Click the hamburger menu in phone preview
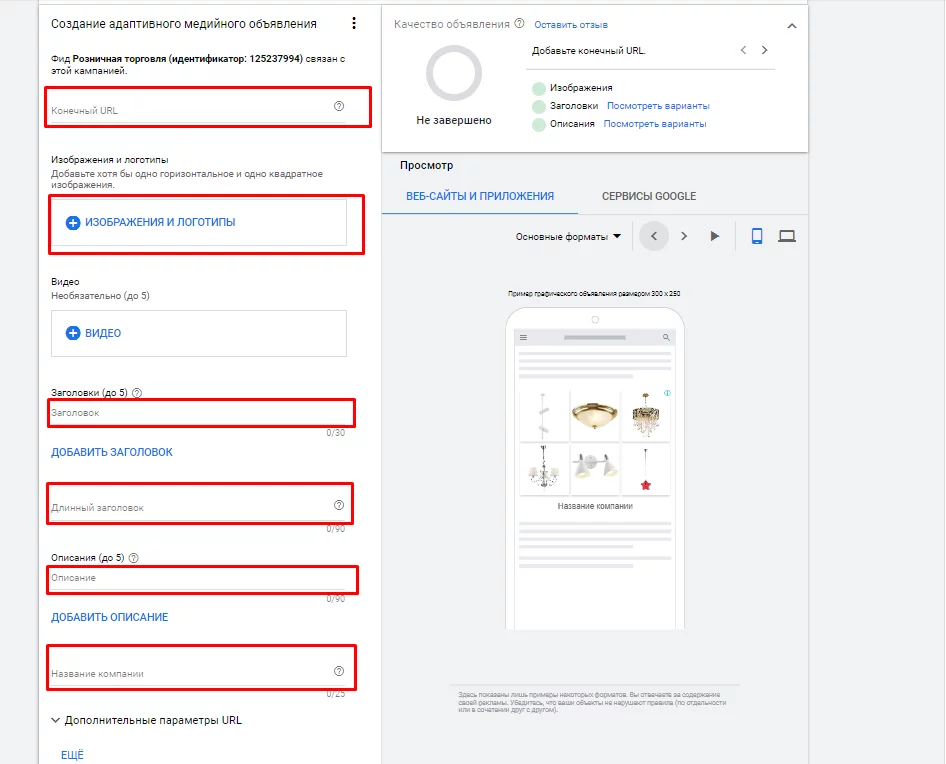This screenshot has width=946, height=764. click(x=523, y=337)
